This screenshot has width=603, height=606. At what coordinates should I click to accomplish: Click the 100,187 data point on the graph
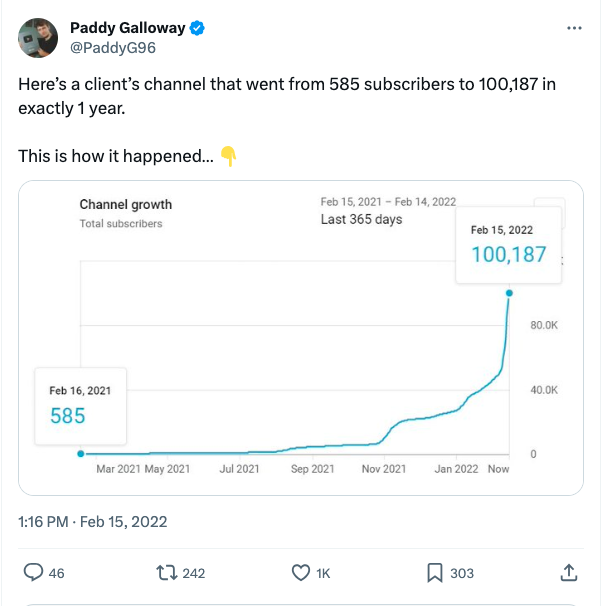509,293
